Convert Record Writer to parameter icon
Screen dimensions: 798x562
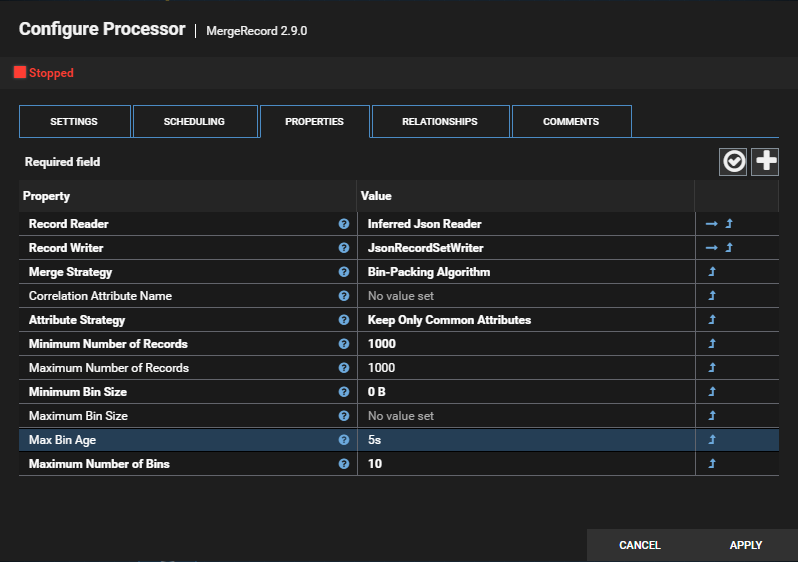(729, 247)
